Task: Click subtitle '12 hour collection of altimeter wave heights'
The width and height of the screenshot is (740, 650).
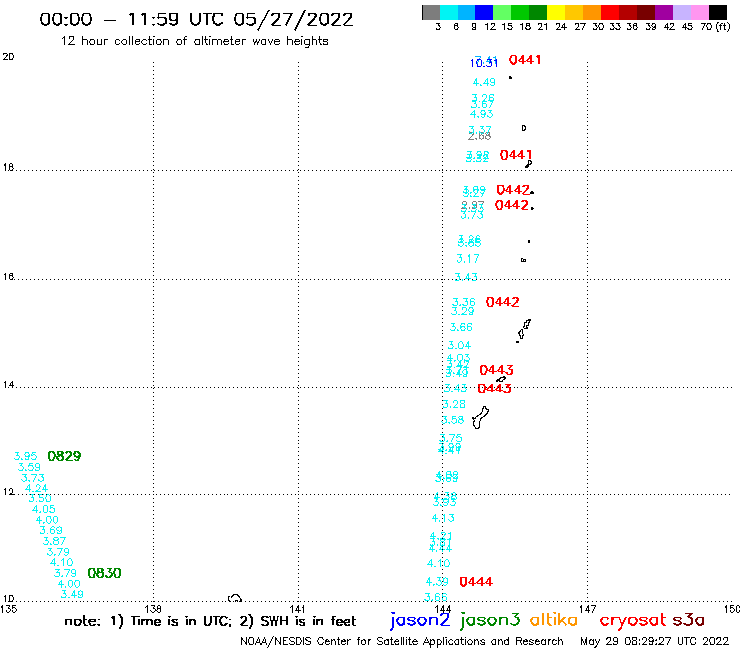Action: [194, 41]
